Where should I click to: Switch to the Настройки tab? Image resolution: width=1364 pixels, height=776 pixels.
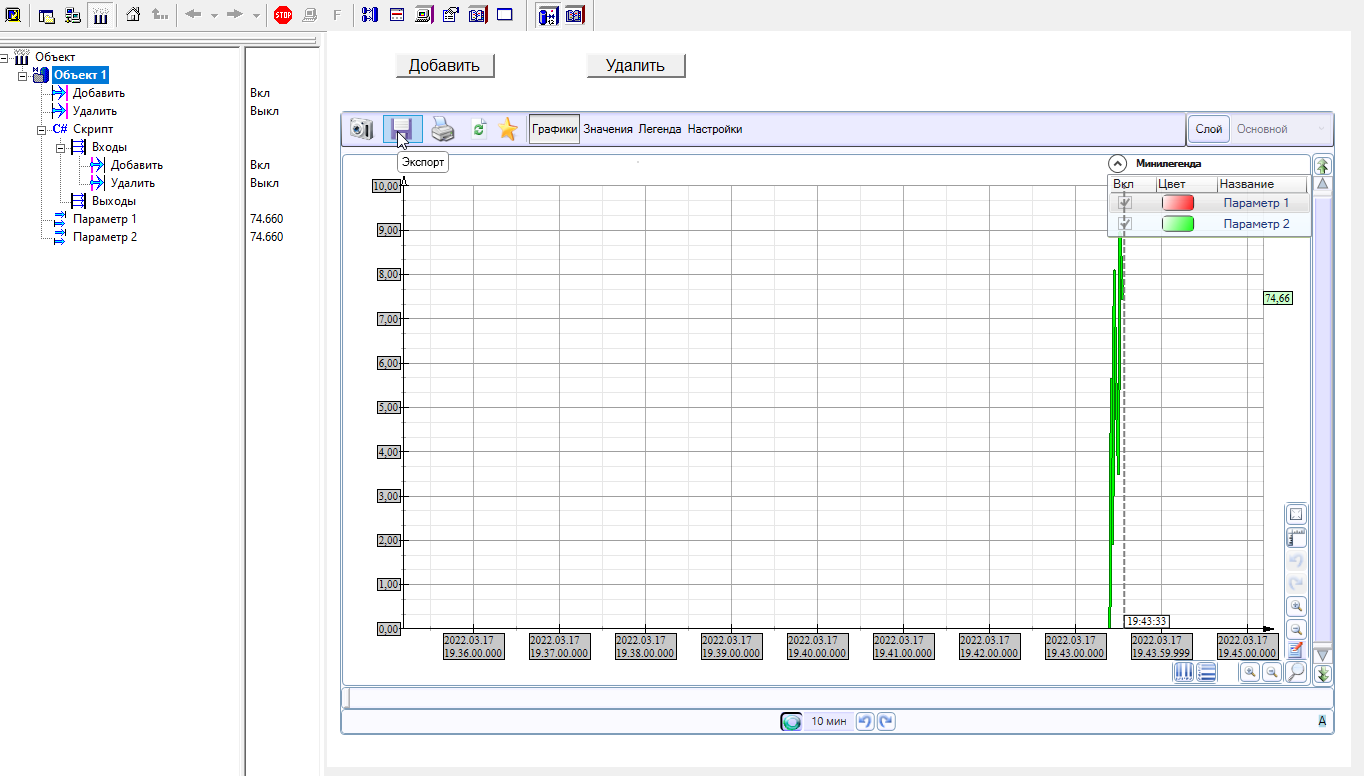point(715,129)
